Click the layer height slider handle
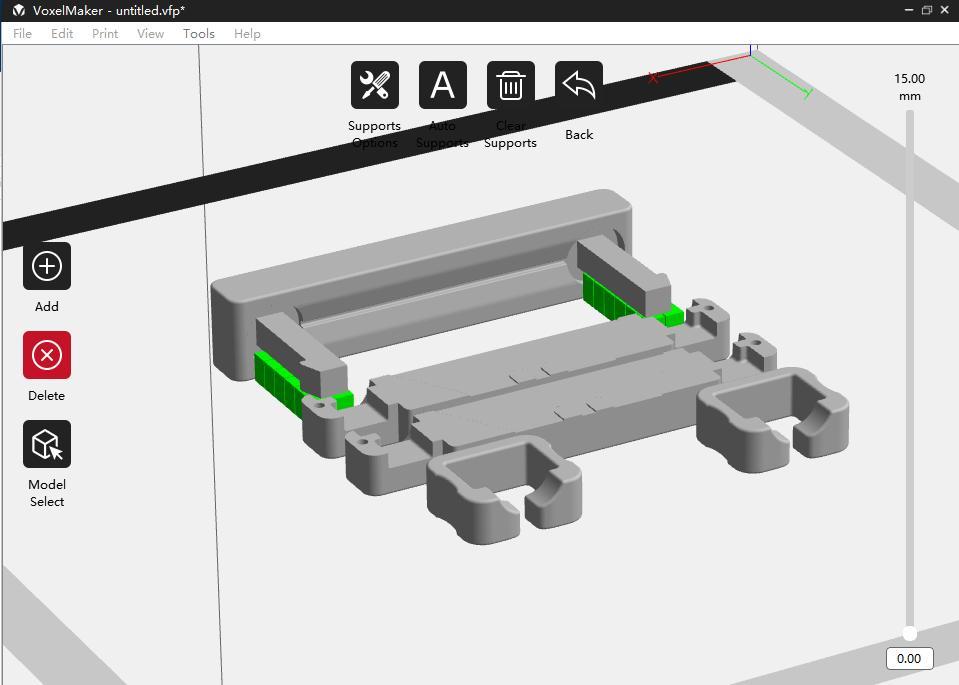The width and height of the screenshot is (959, 685). (x=910, y=634)
